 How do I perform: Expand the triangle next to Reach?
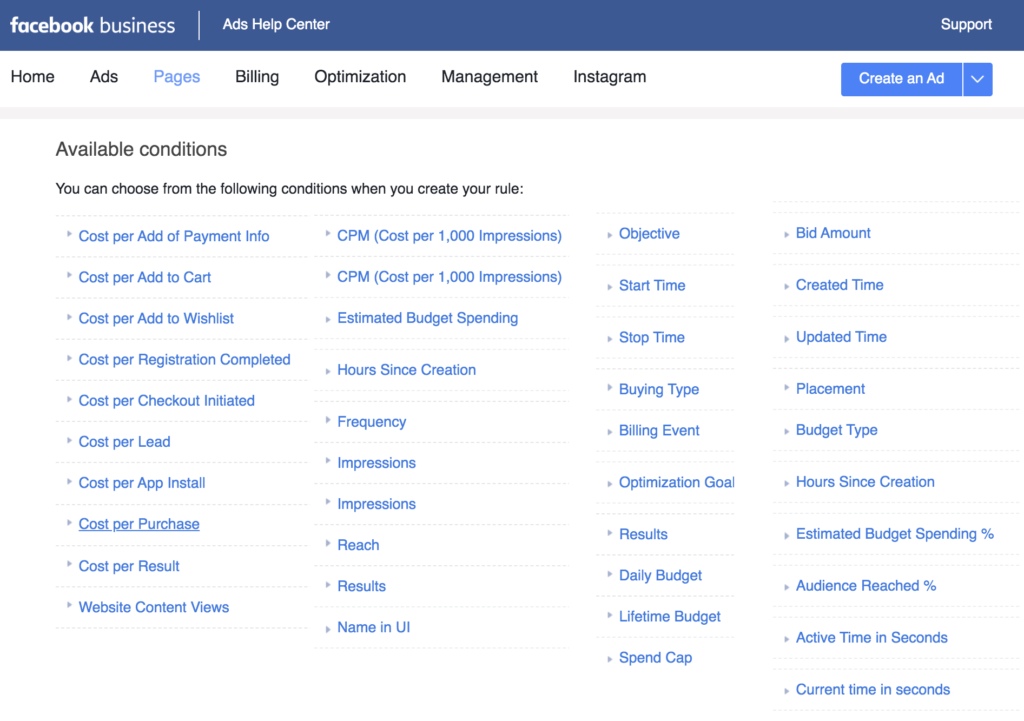click(328, 543)
